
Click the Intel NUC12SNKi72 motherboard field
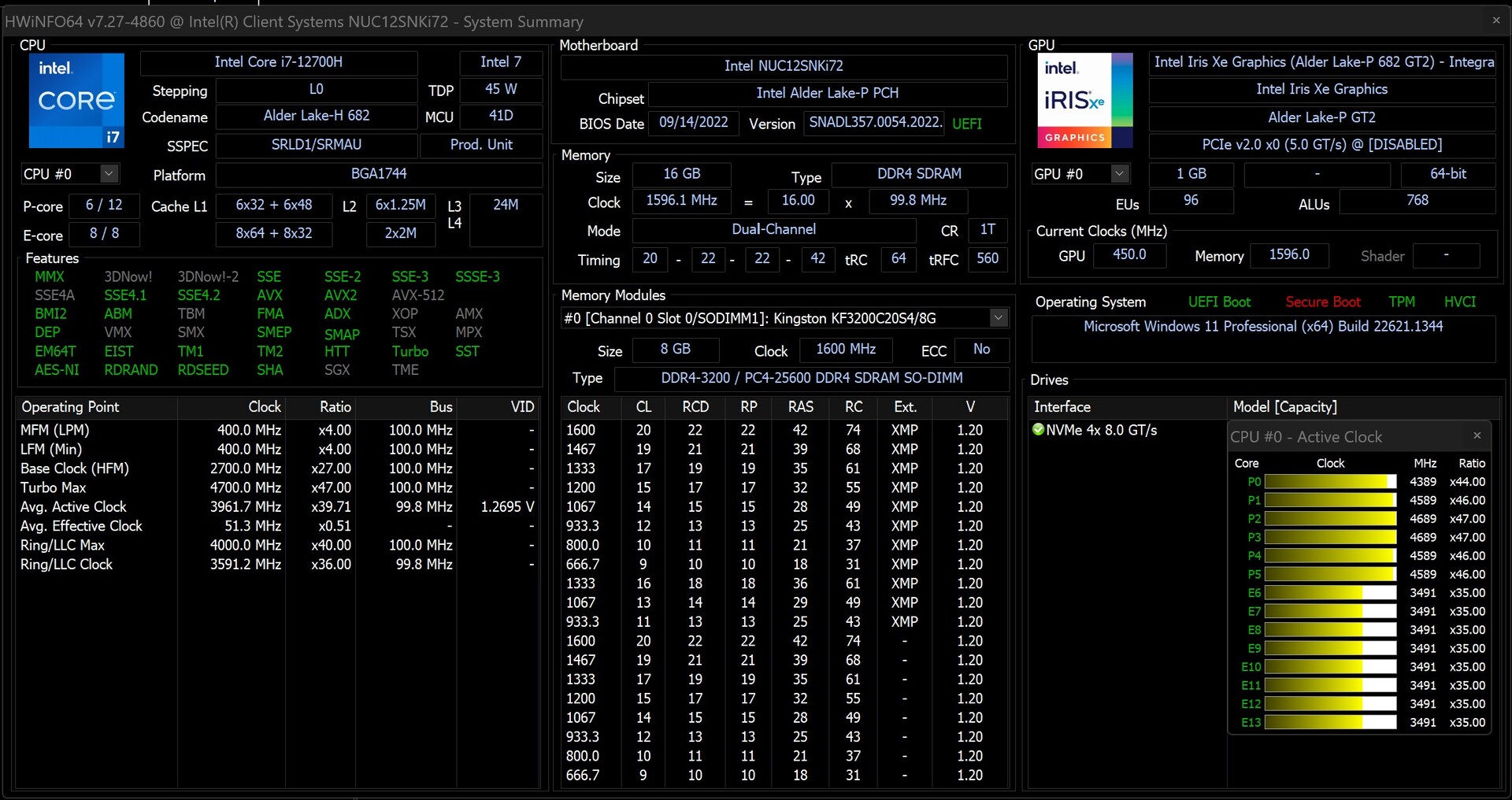point(784,66)
